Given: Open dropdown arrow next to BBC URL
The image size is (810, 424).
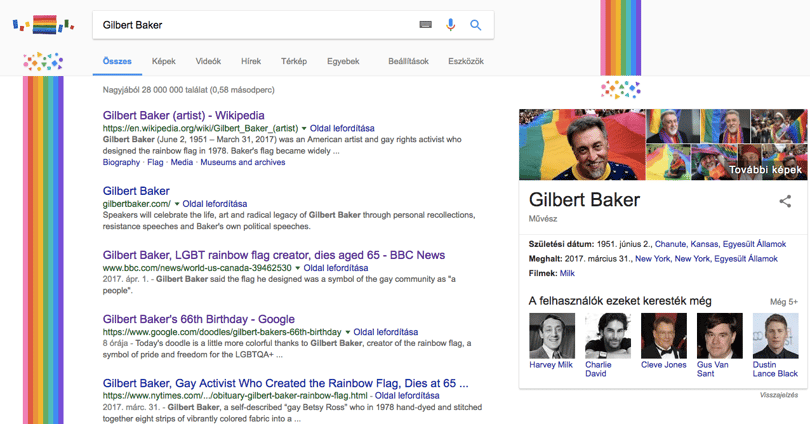Looking at the screenshot, I should pyautogui.click(x=297, y=268).
